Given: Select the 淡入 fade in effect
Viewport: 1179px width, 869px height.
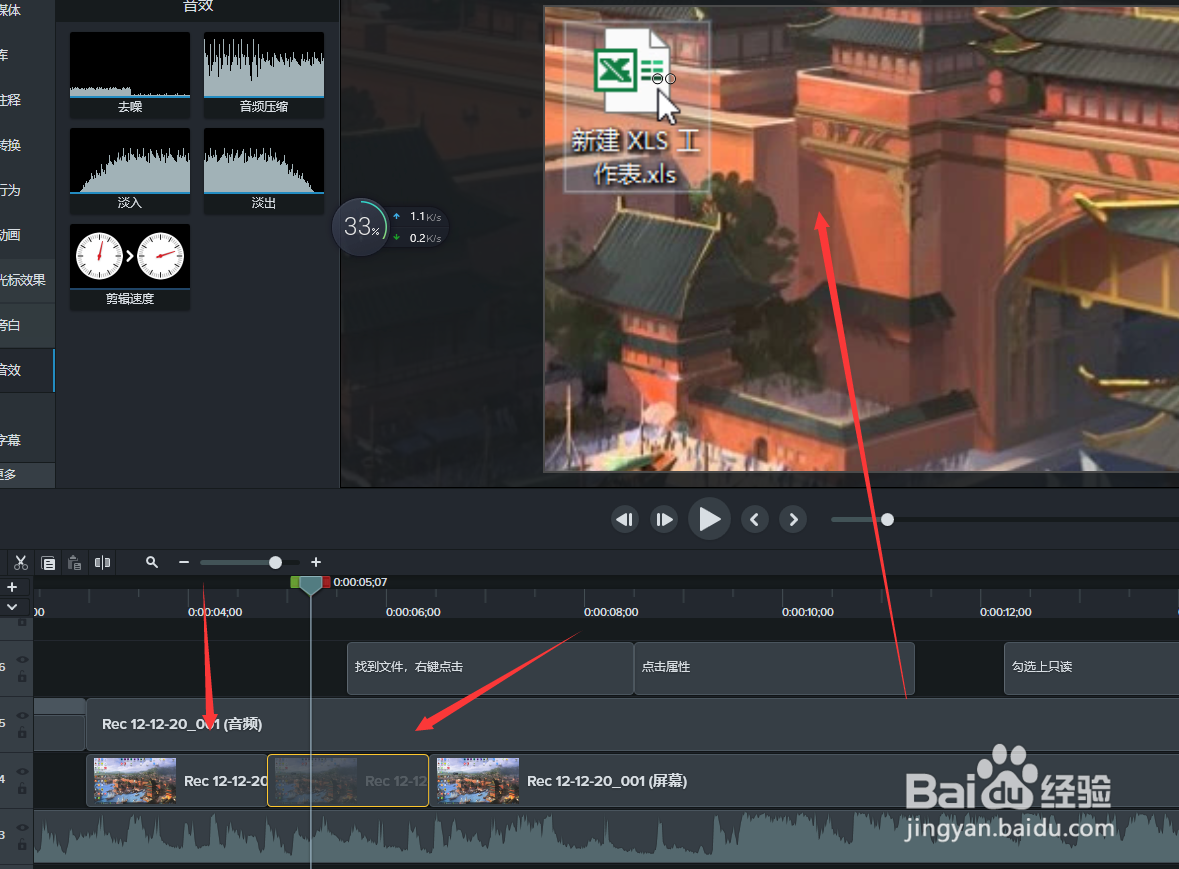Looking at the screenshot, I should click(x=129, y=171).
